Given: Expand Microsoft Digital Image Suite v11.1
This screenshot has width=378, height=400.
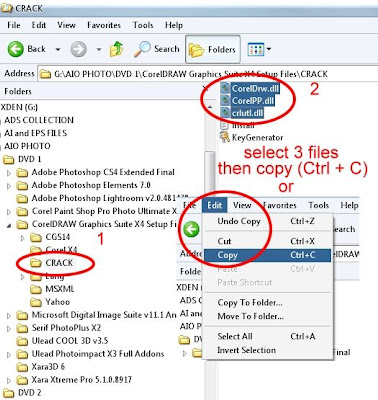Looking at the screenshot, I should pyautogui.click(x=9, y=315).
